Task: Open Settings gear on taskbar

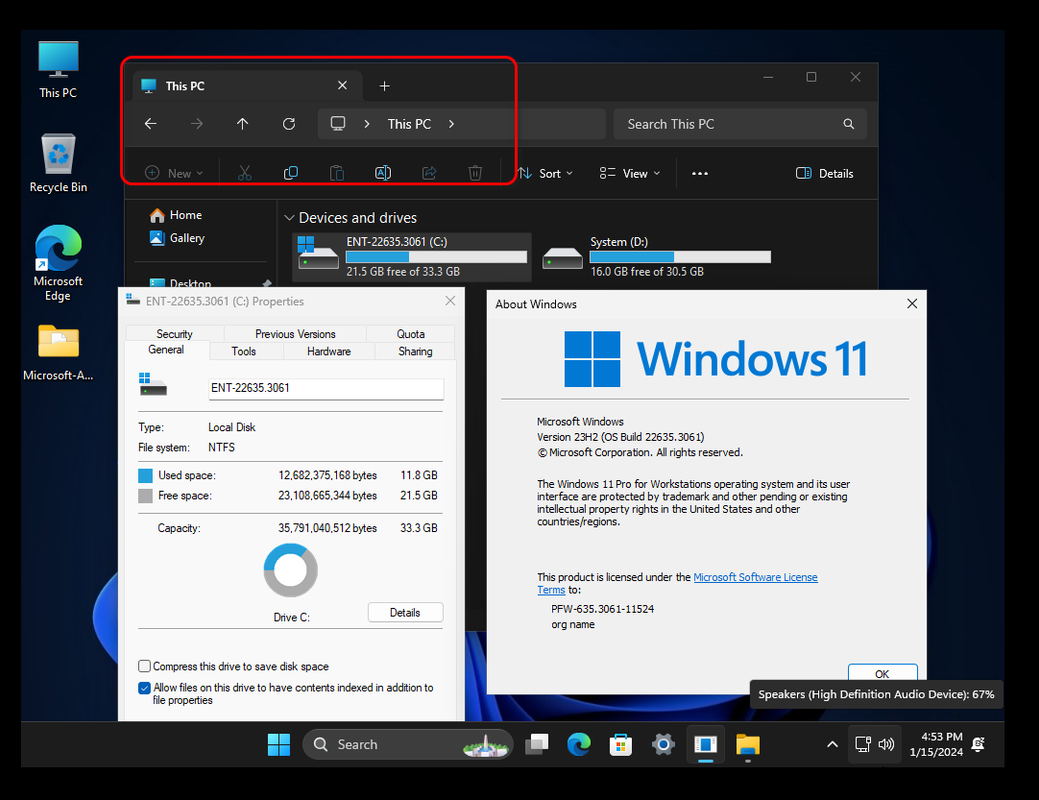Action: pyautogui.click(x=663, y=744)
